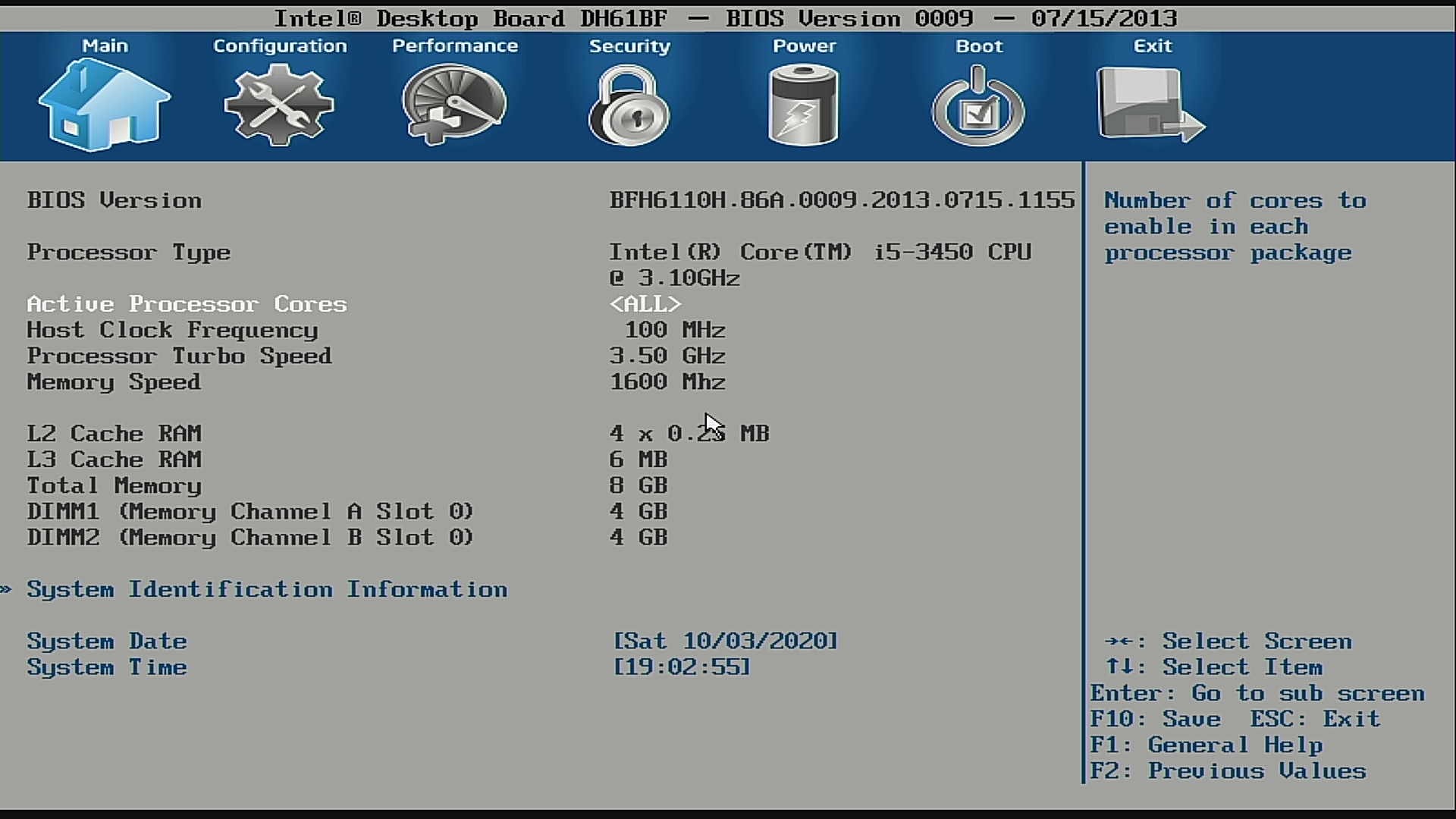Click the Select Item arrows hint
Viewport: 1456px width, 819px height.
(1214, 667)
